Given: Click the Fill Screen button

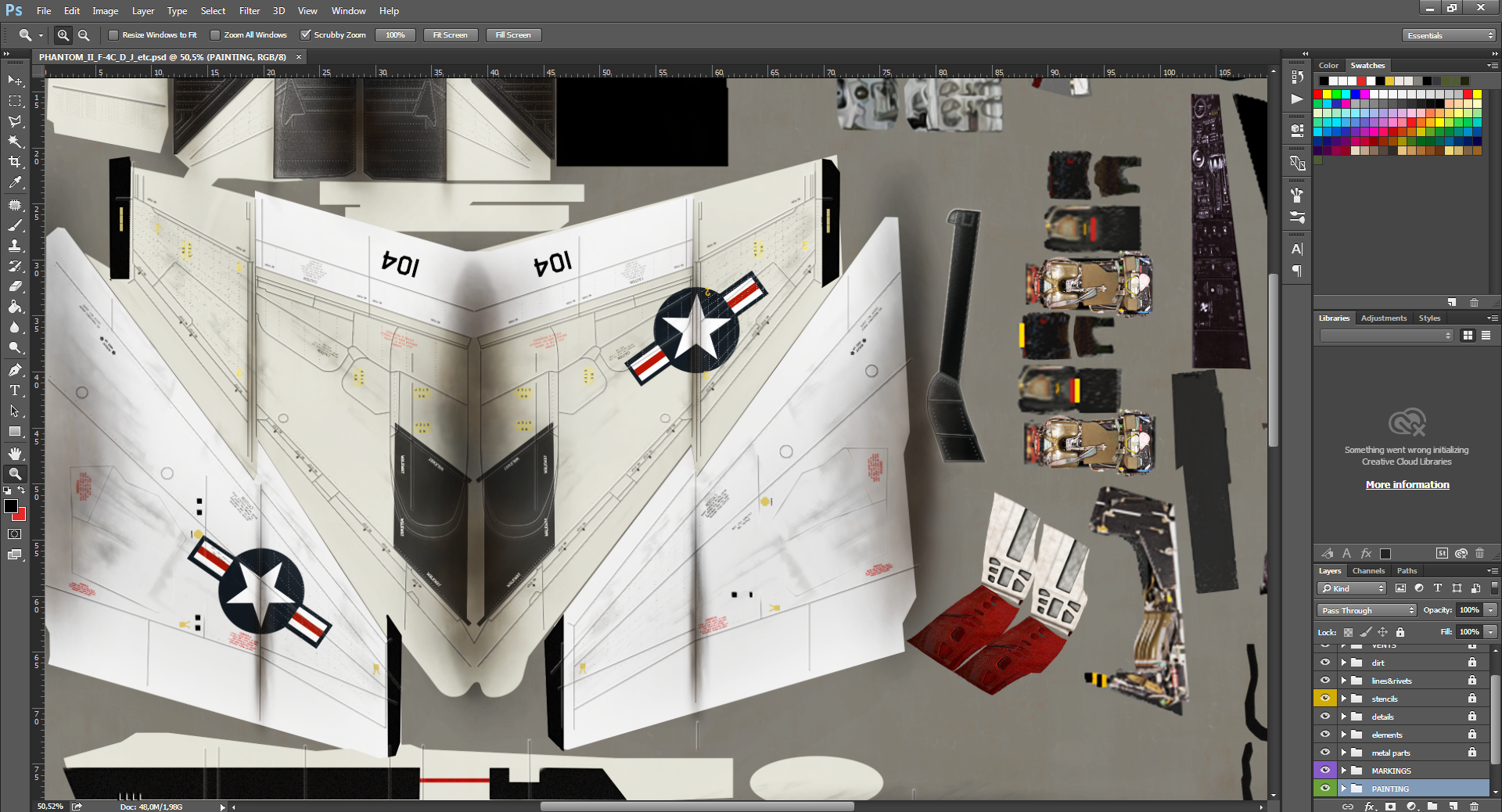Looking at the screenshot, I should (513, 35).
